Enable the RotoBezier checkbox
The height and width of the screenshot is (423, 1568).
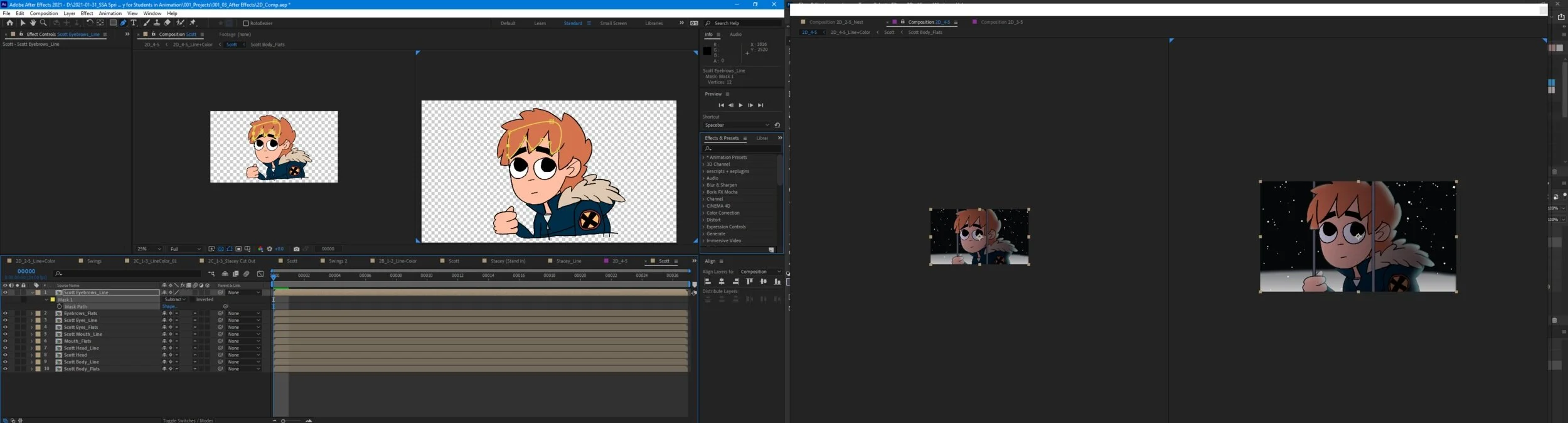246,23
